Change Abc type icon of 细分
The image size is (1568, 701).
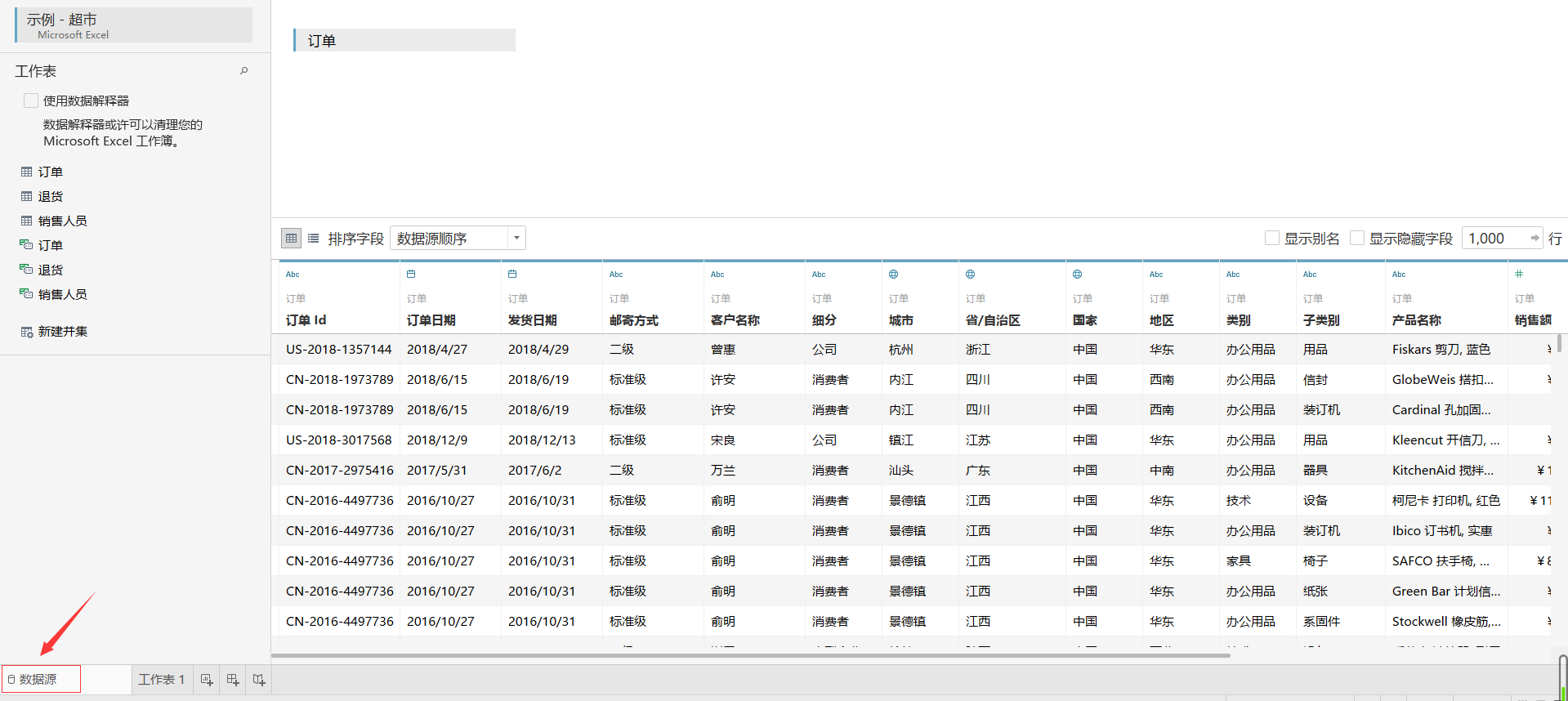pos(819,275)
